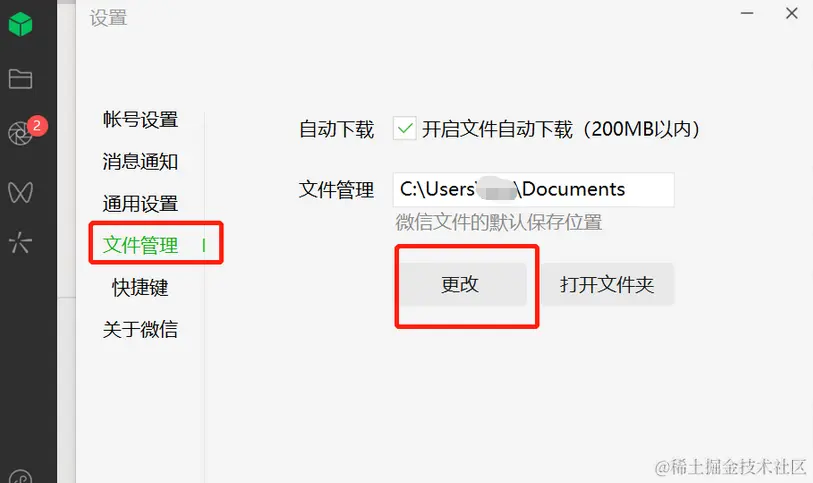Screen dimensions: 813x483
Task: Go to the 通用设置 settings section
Action: (x=140, y=204)
